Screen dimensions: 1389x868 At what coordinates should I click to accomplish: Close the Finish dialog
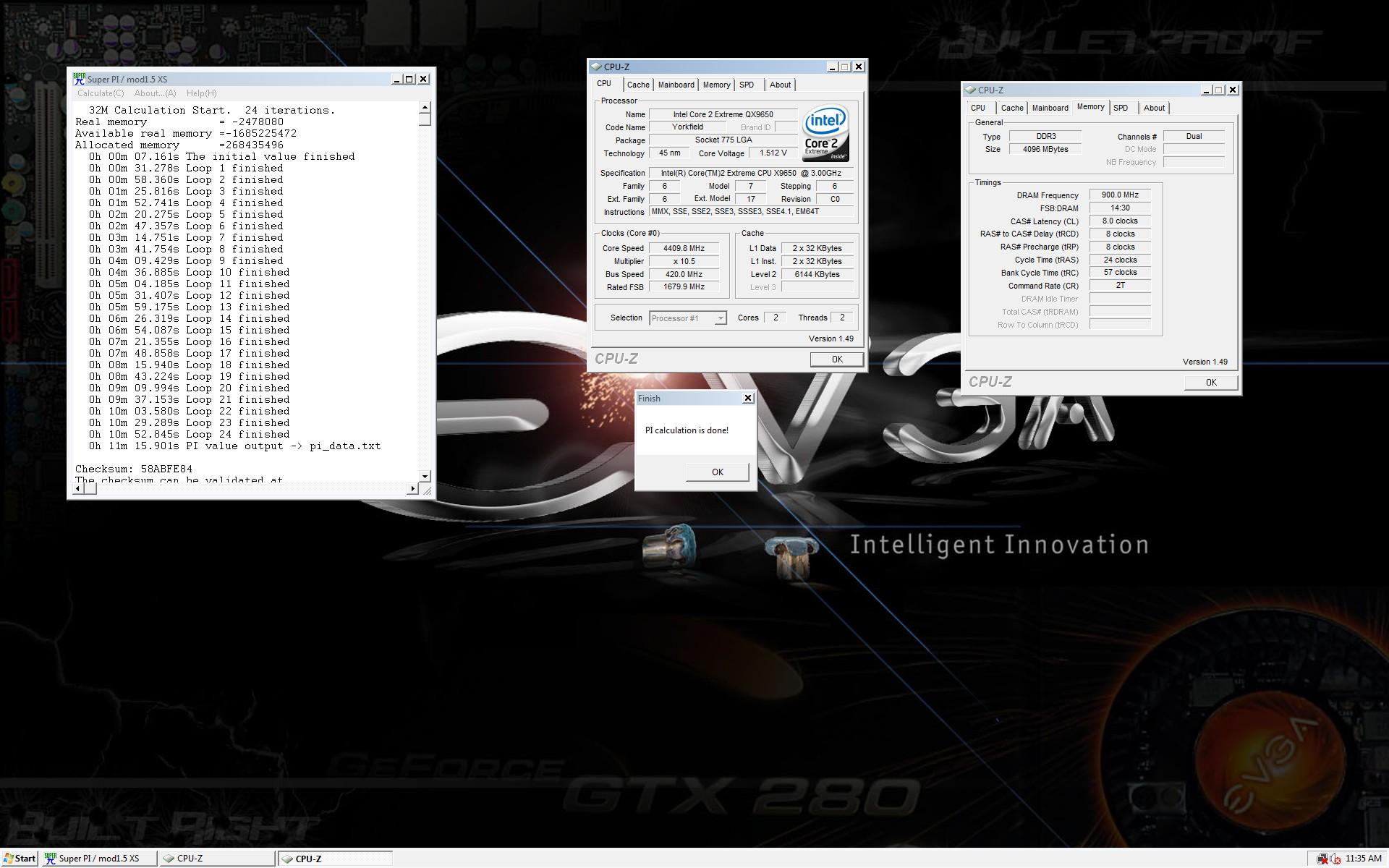coord(748,398)
